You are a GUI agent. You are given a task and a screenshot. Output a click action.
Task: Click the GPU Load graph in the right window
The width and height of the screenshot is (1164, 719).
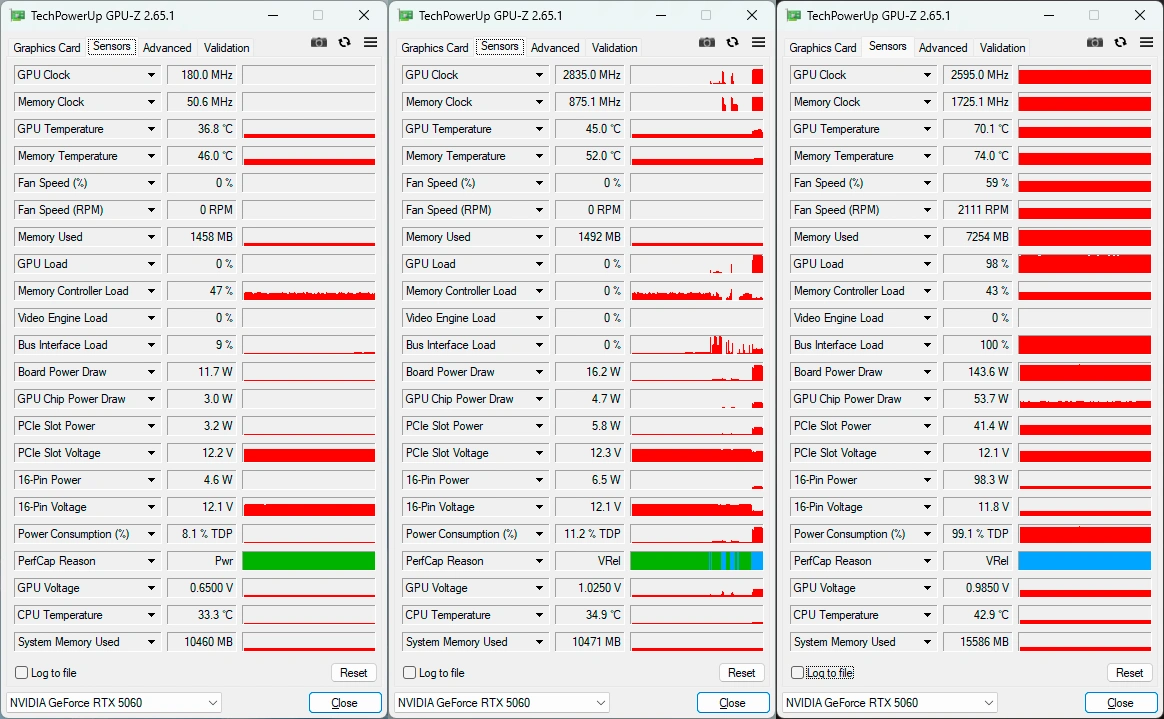pyautogui.click(x=1085, y=264)
